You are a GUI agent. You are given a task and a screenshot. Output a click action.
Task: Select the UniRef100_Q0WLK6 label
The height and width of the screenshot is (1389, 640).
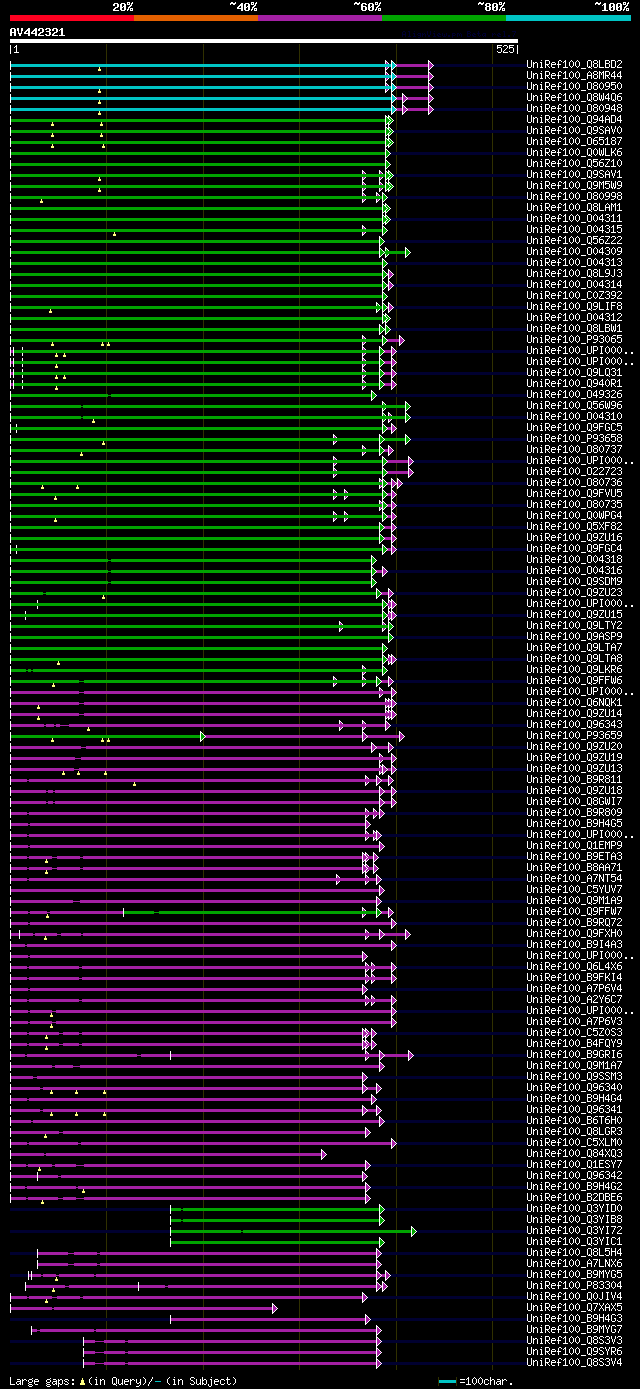[x=574, y=153]
